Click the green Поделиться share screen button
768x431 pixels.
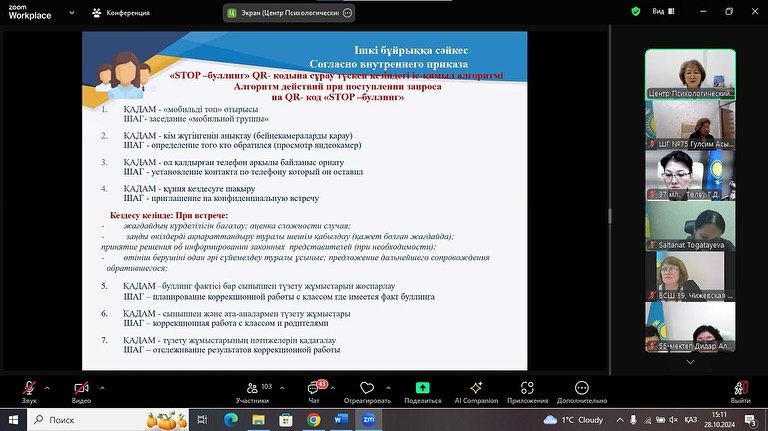click(x=422, y=388)
